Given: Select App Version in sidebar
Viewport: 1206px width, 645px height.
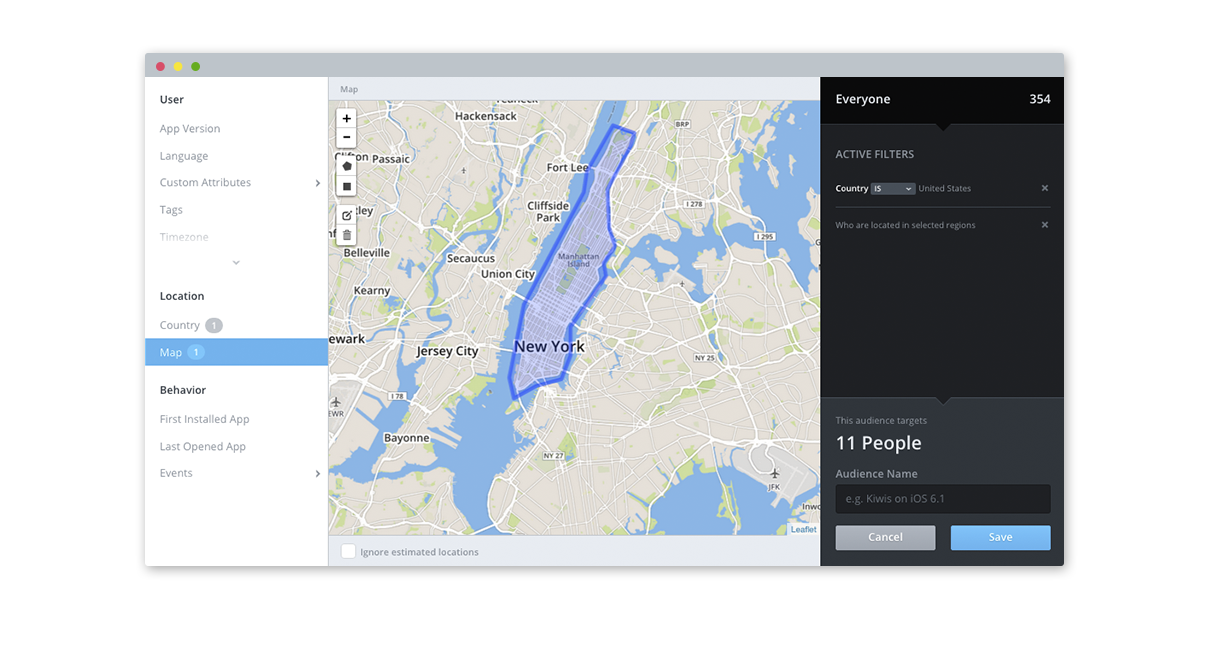Looking at the screenshot, I should tap(190, 129).
